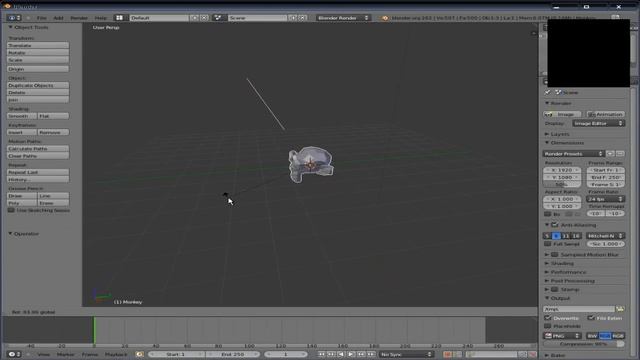Jump to timeline end frame
This screenshot has height=360, width=640.
pyautogui.click(x=371, y=354)
